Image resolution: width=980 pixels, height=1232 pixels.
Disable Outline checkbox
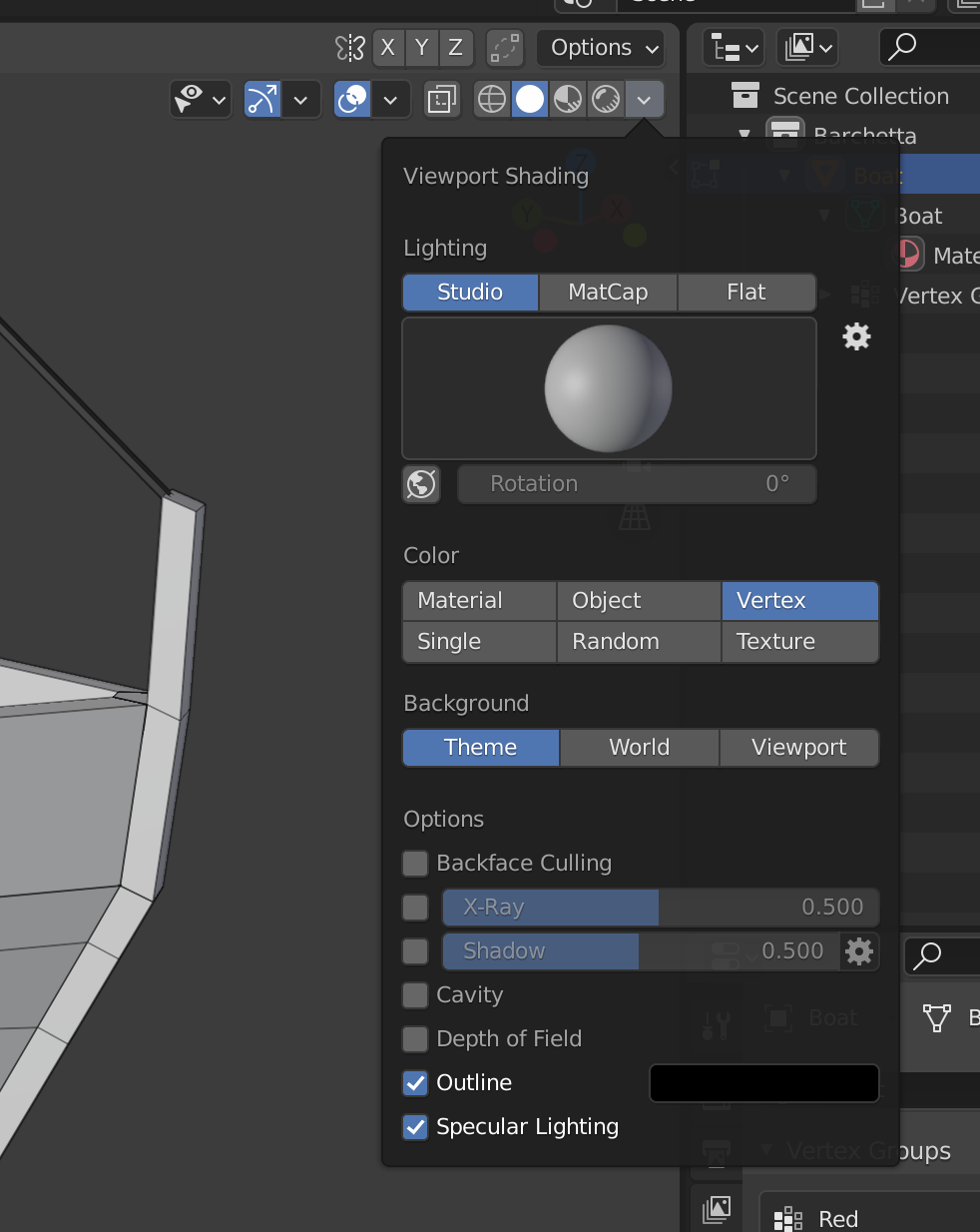[x=415, y=1082]
